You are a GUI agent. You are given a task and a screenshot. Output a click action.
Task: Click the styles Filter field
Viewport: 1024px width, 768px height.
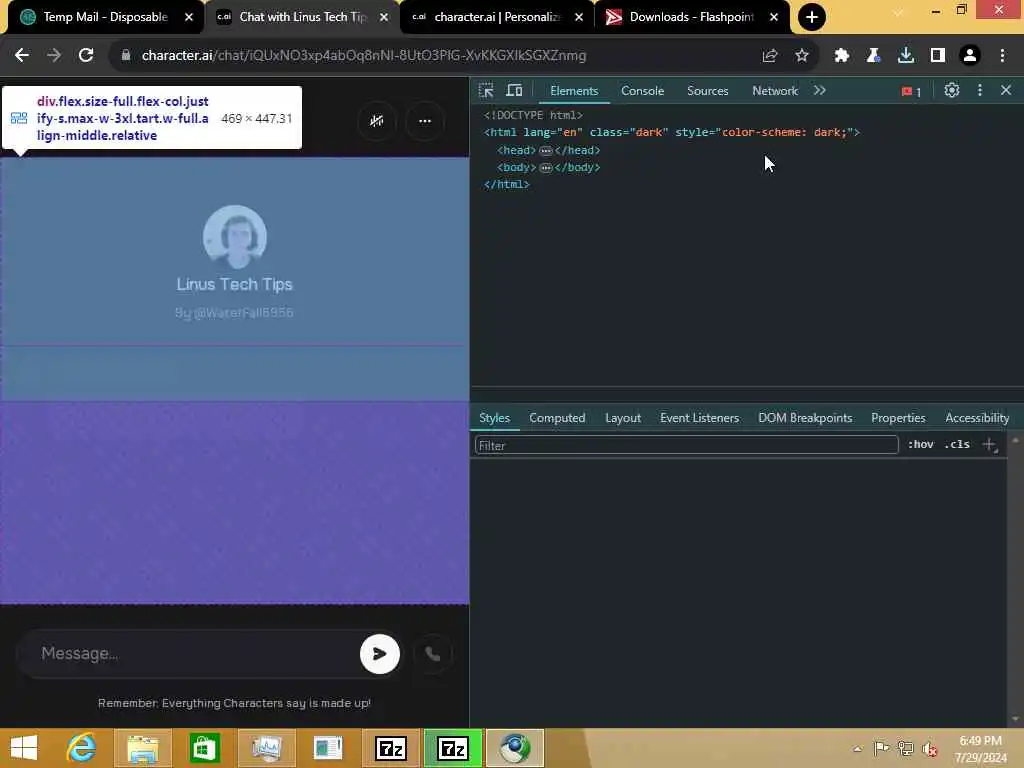(686, 445)
